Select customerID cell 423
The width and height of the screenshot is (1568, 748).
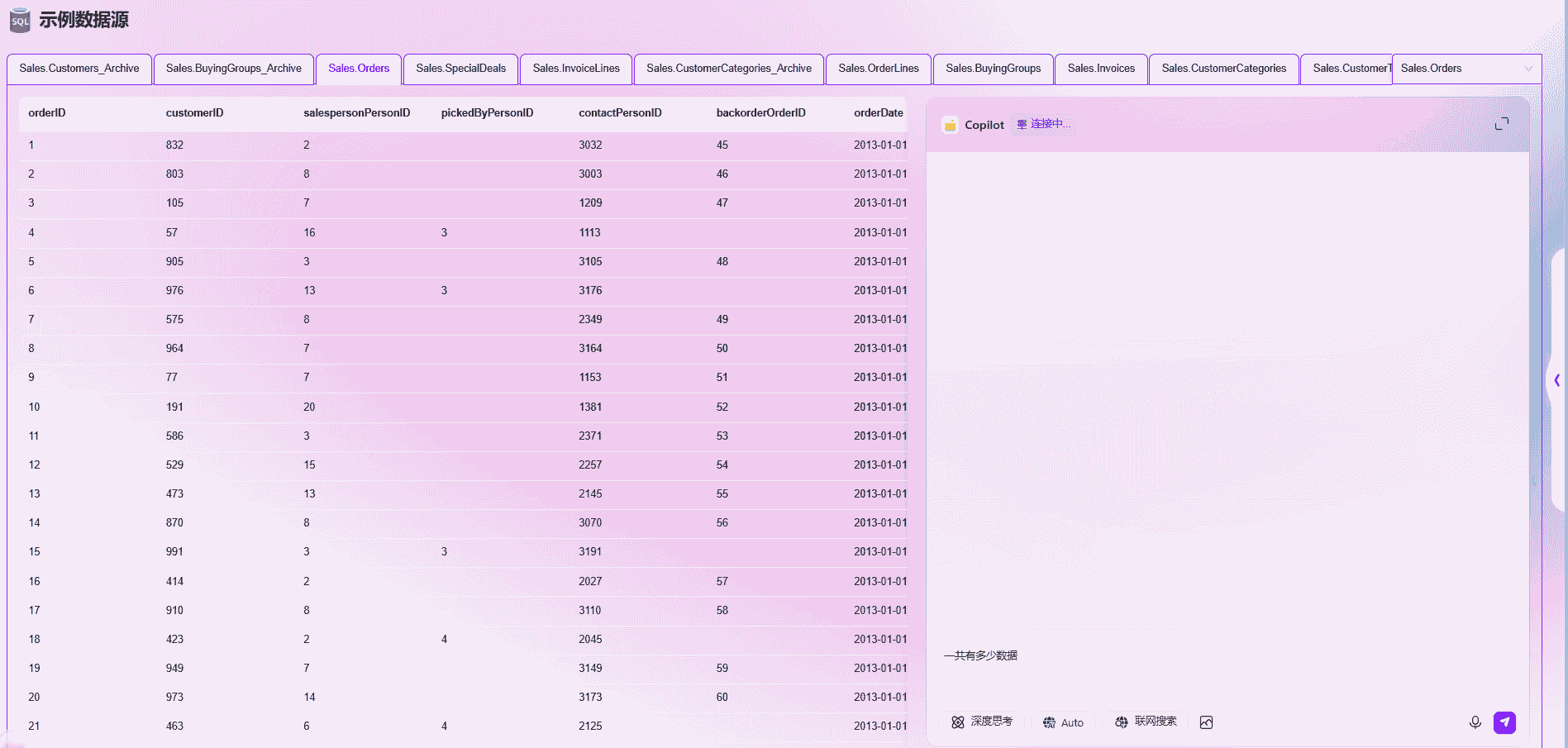(174, 640)
